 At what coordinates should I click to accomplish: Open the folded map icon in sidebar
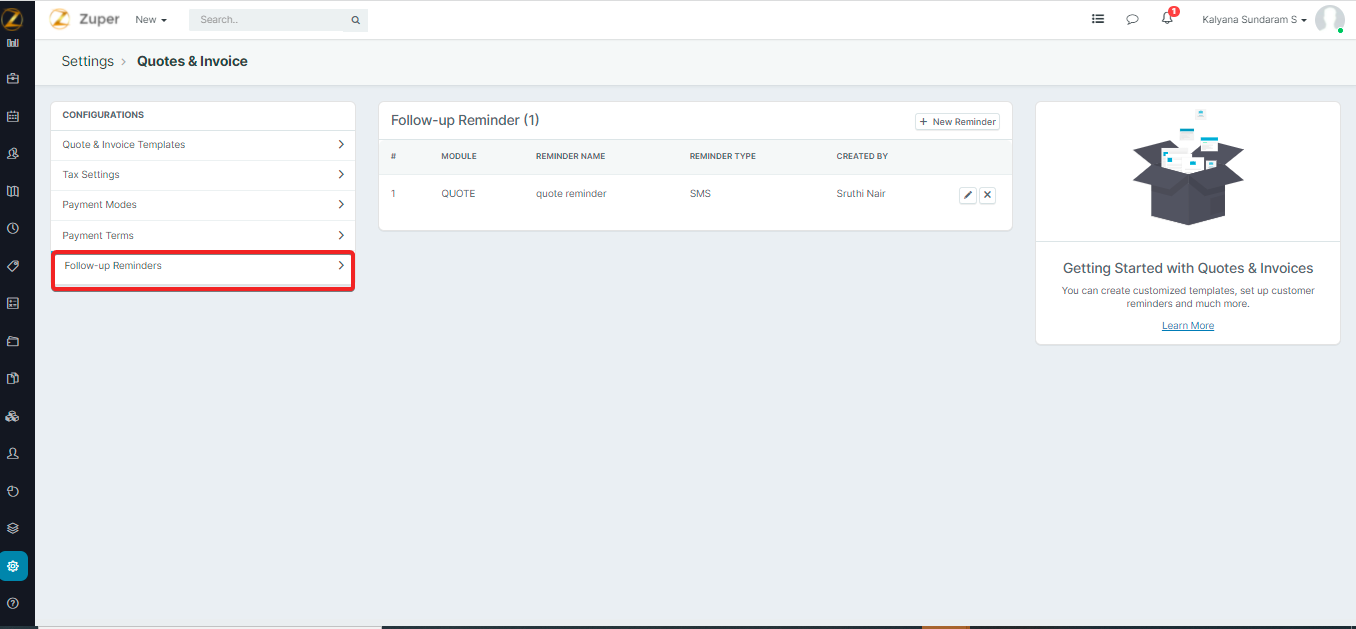click(x=13, y=191)
